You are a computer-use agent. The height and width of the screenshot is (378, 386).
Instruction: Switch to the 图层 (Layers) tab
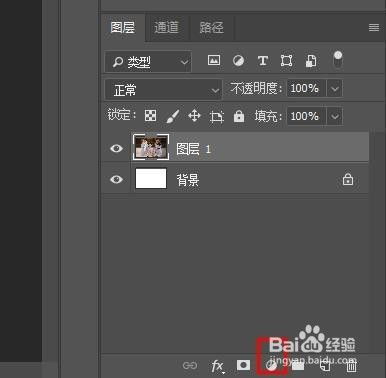[x=123, y=28]
